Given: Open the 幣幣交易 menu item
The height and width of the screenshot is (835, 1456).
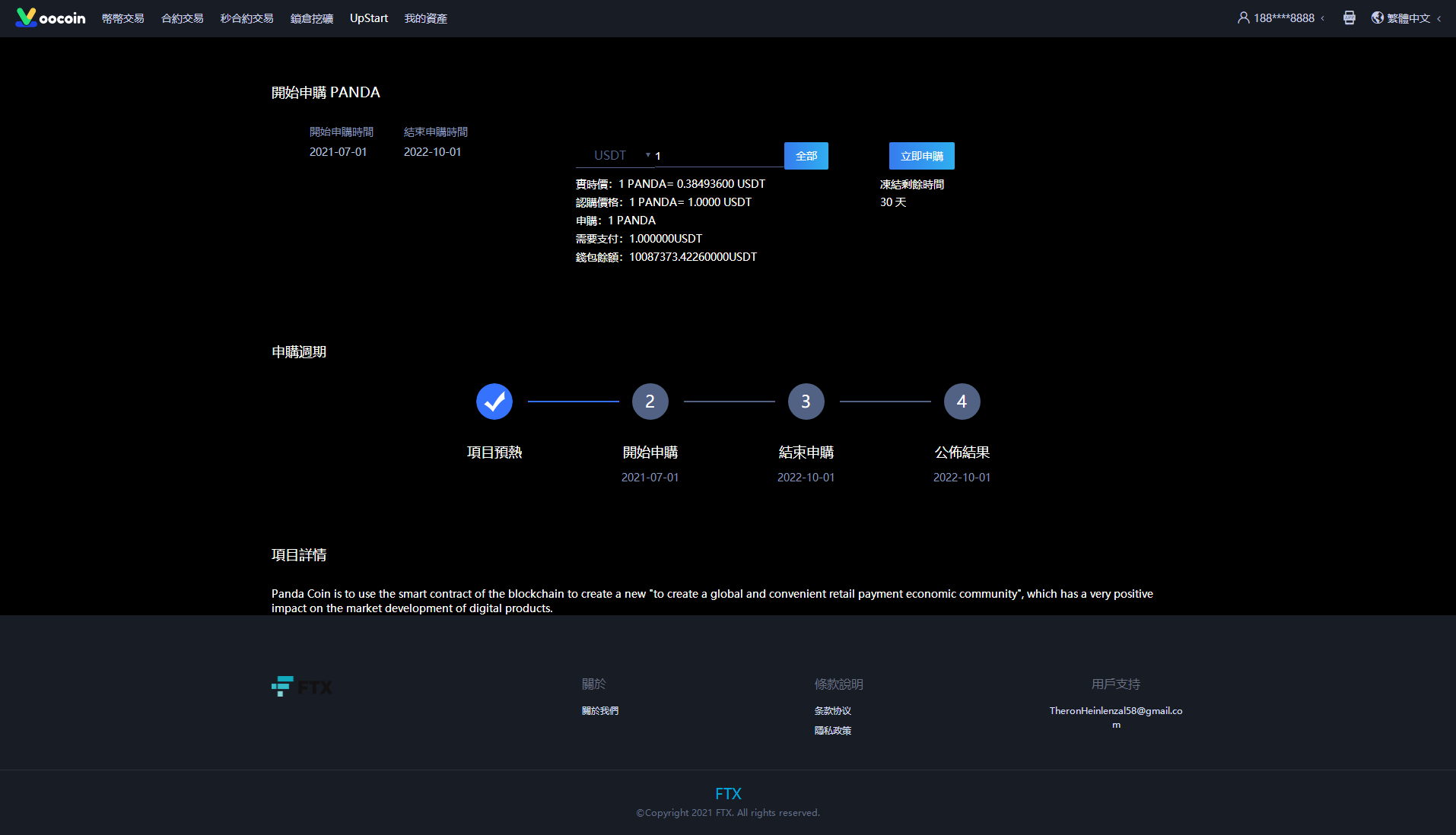Looking at the screenshot, I should (123, 18).
